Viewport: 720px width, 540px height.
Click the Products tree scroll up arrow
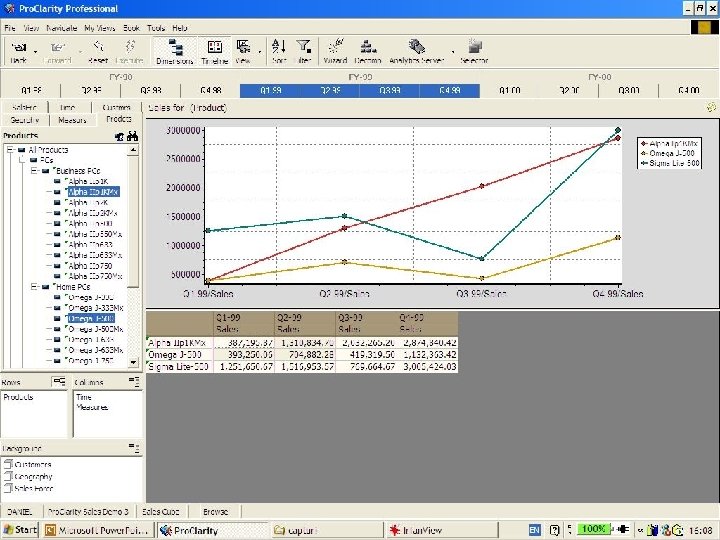[x=133, y=150]
